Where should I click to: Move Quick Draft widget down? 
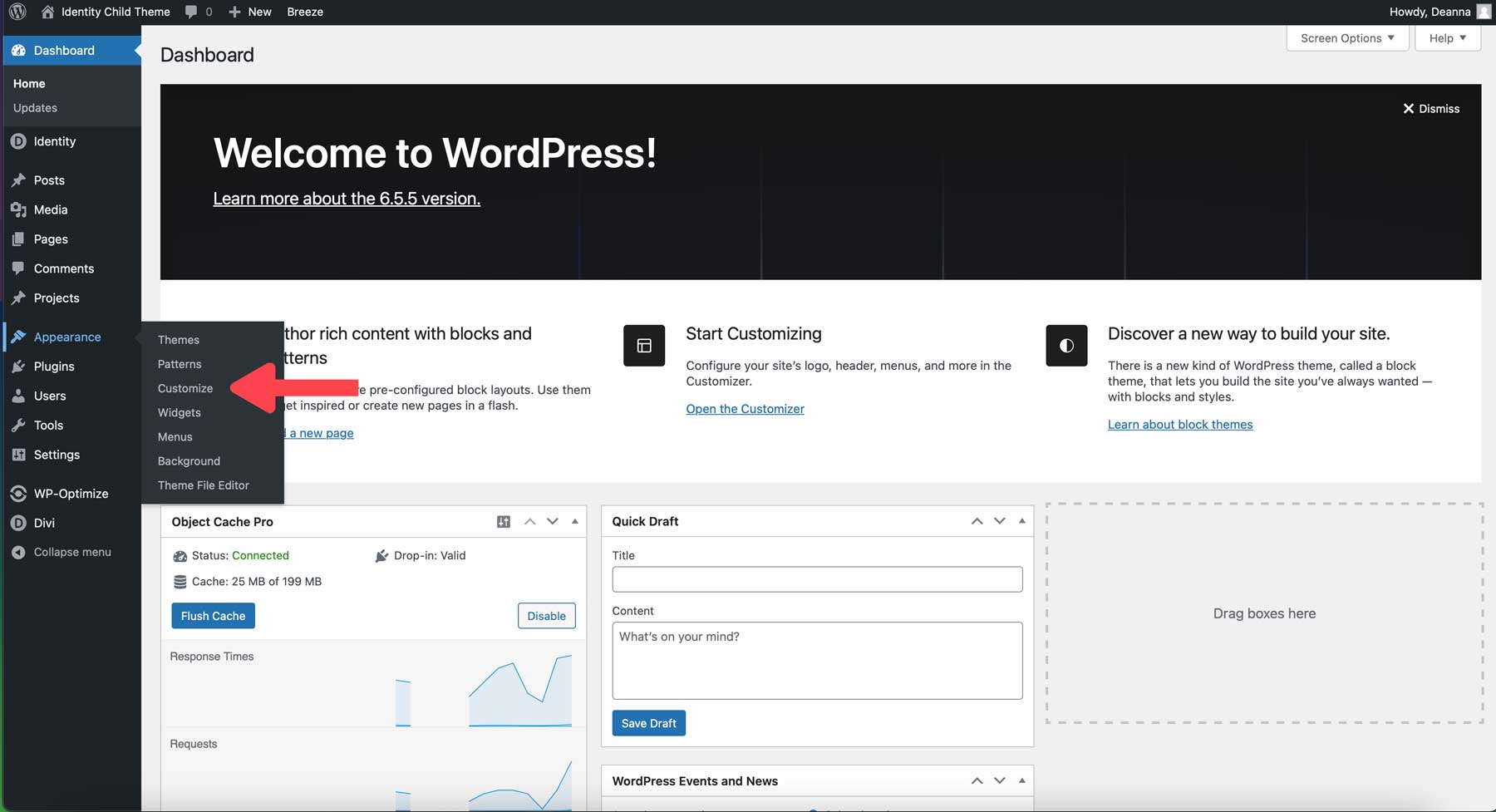pyautogui.click(x=1000, y=521)
